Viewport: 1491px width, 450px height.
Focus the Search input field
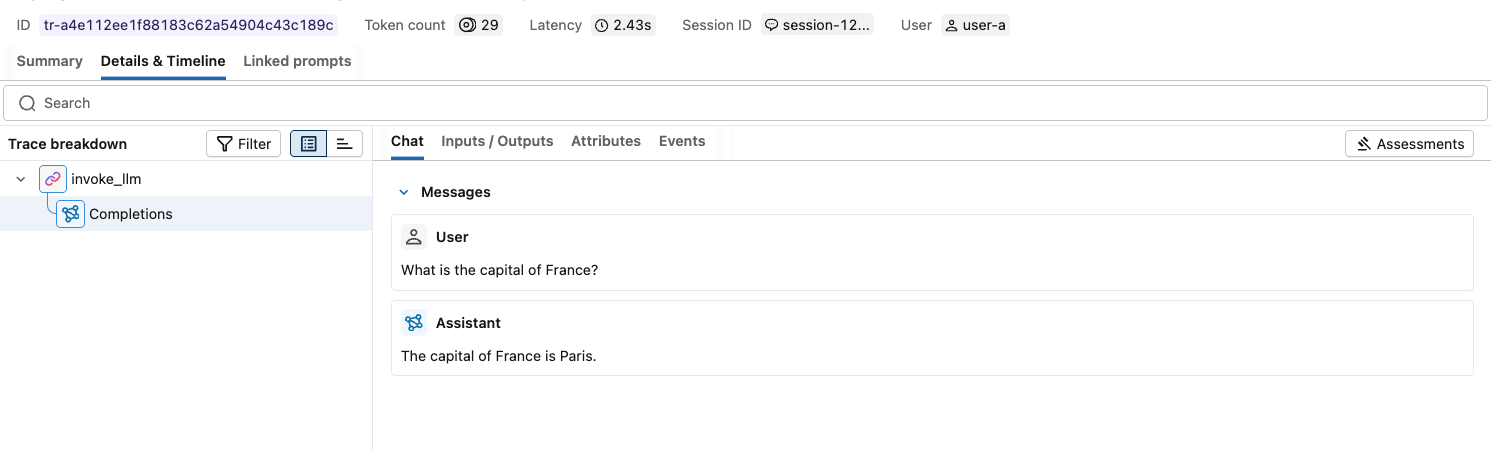coord(745,103)
